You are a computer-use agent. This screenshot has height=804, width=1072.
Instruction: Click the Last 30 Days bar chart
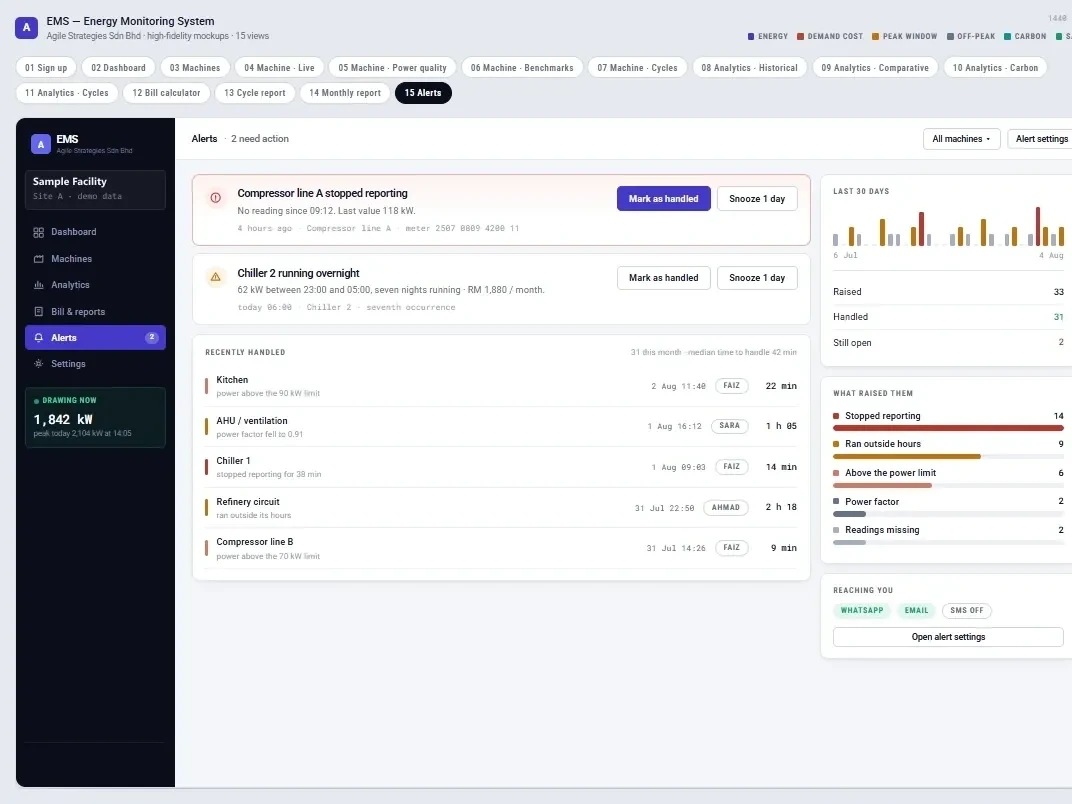tap(948, 226)
